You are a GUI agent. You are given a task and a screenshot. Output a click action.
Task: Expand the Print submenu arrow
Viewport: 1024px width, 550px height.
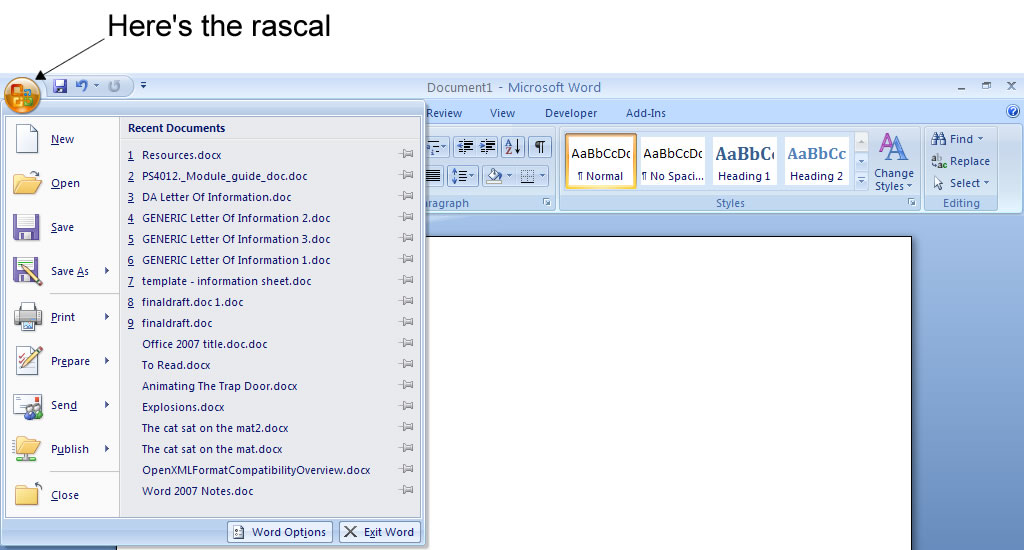pos(107,317)
